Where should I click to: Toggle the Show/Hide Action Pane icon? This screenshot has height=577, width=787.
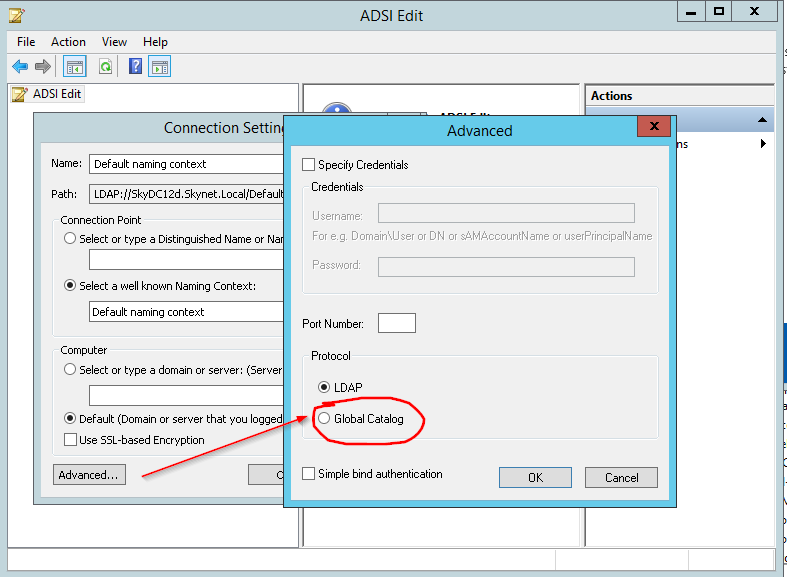click(160, 66)
